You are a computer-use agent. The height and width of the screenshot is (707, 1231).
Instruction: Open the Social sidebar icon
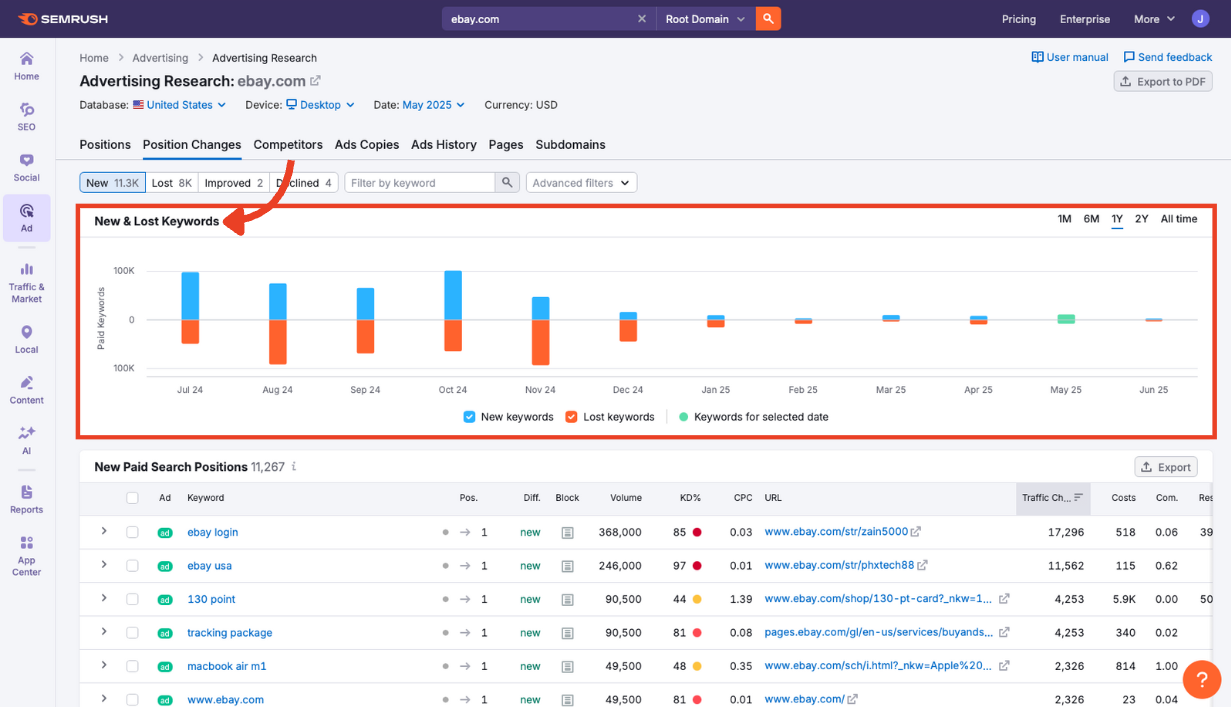26,167
